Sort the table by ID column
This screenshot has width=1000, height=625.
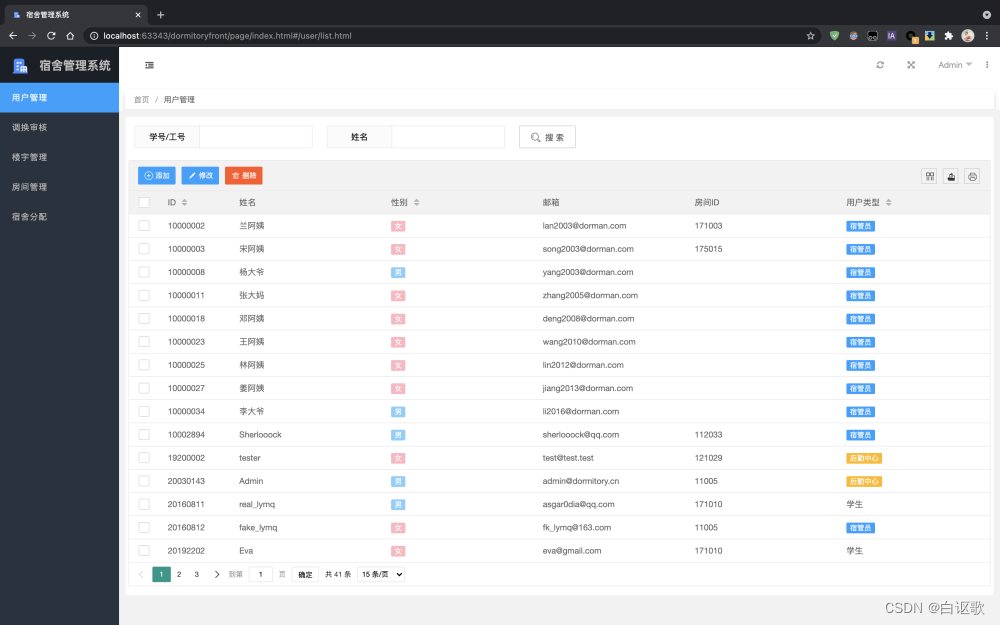pos(184,201)
